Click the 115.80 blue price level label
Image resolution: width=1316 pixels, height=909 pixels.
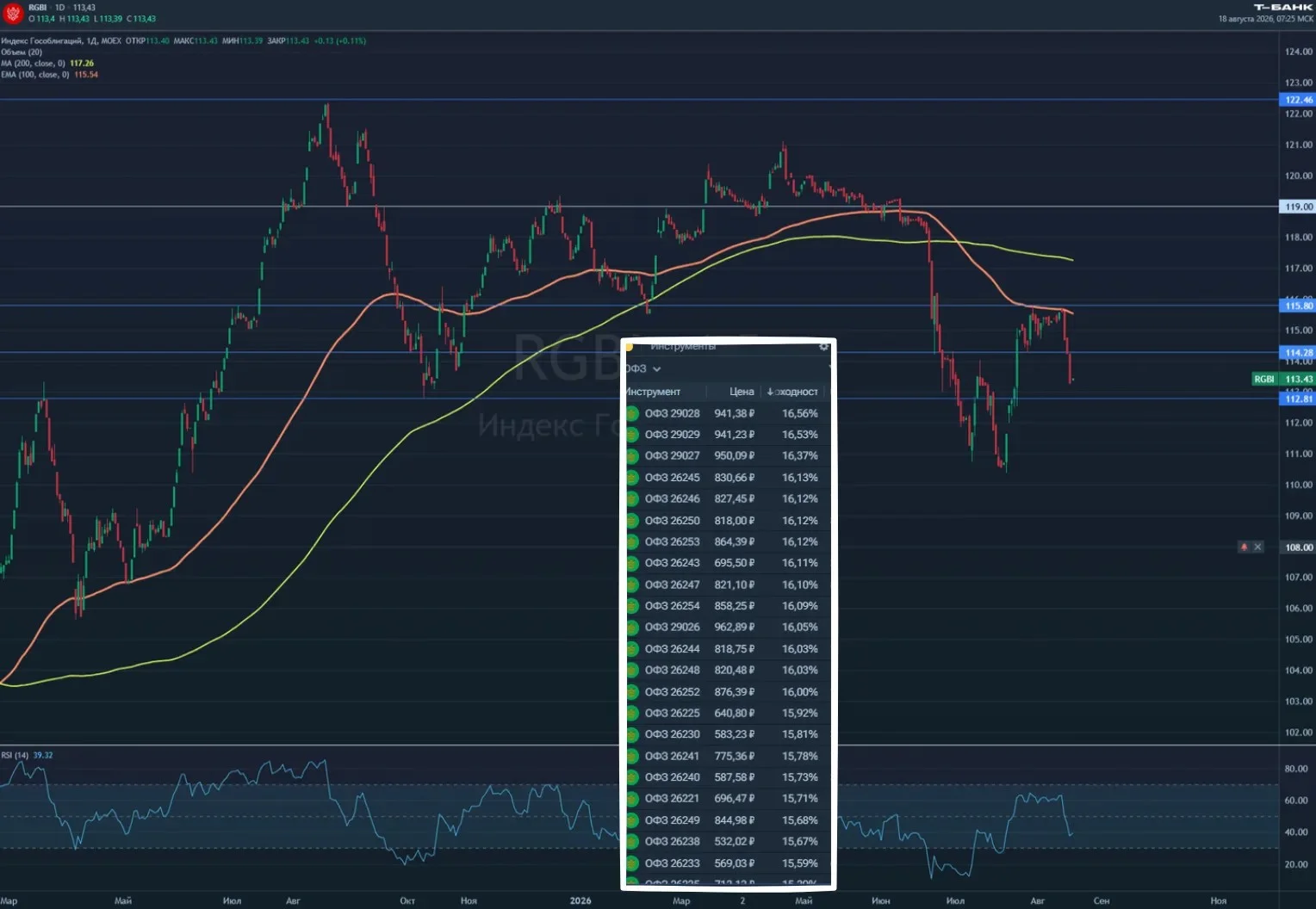point(1298,306)
